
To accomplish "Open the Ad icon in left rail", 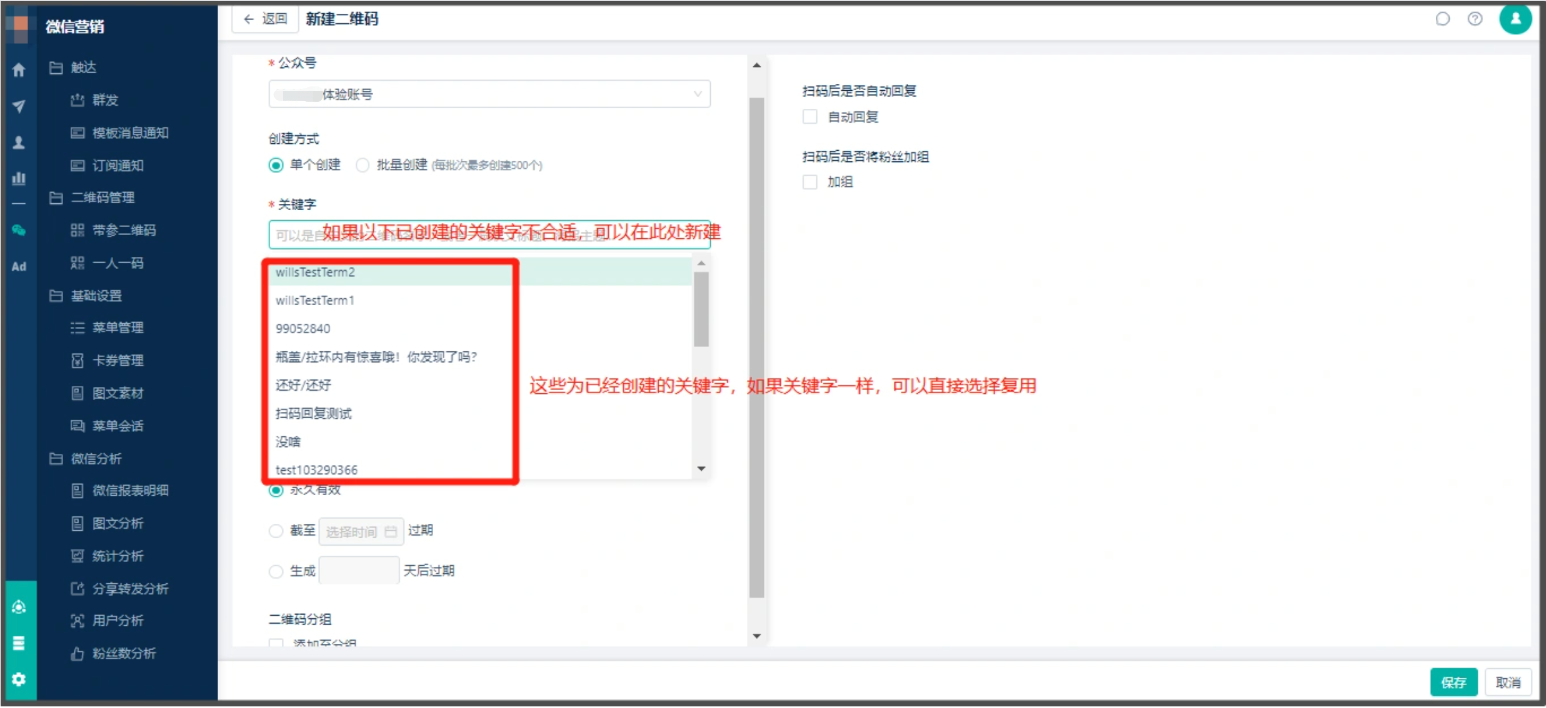I will click(x=18, y=267).
